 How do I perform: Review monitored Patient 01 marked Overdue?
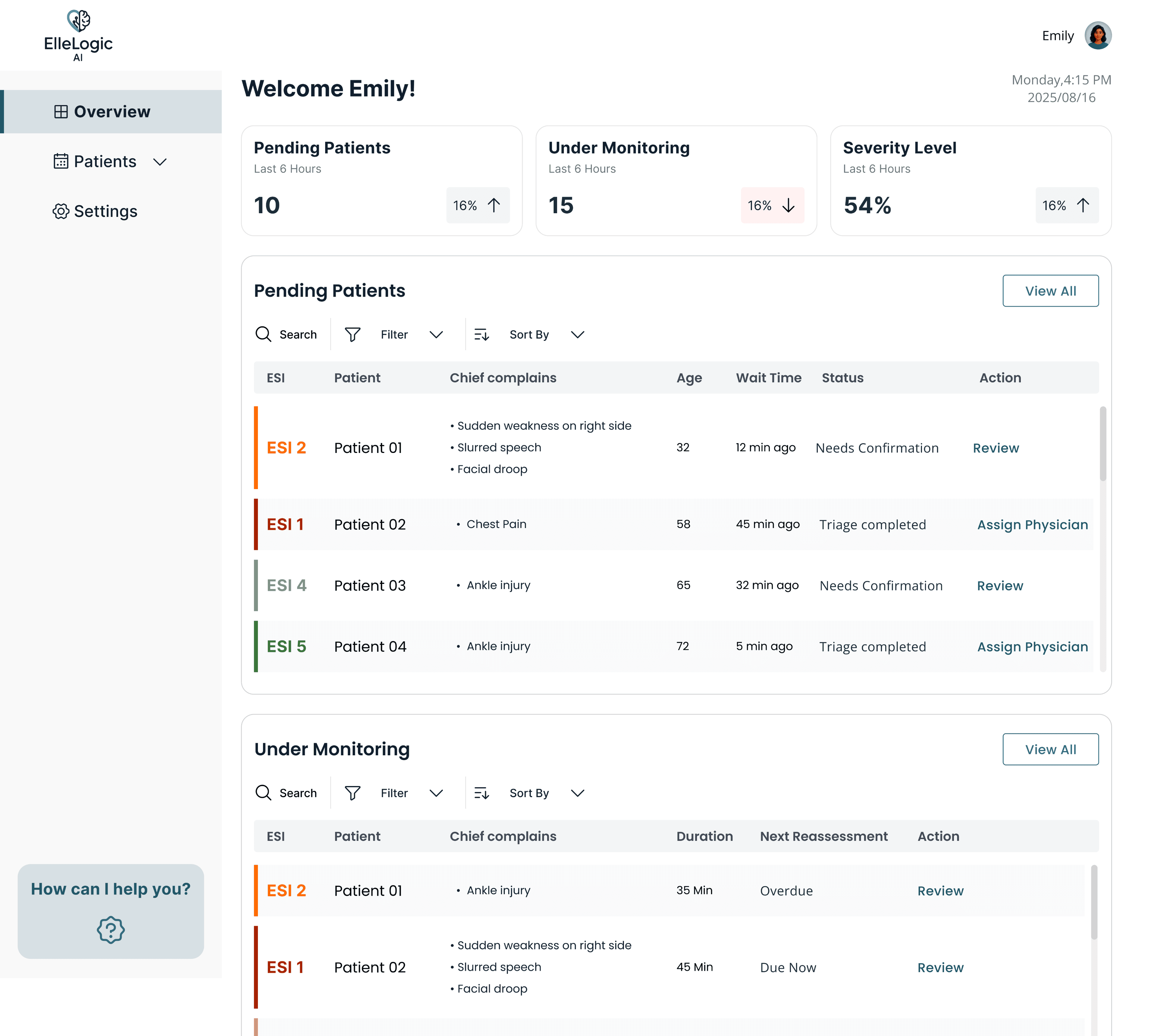click(940, 891)
